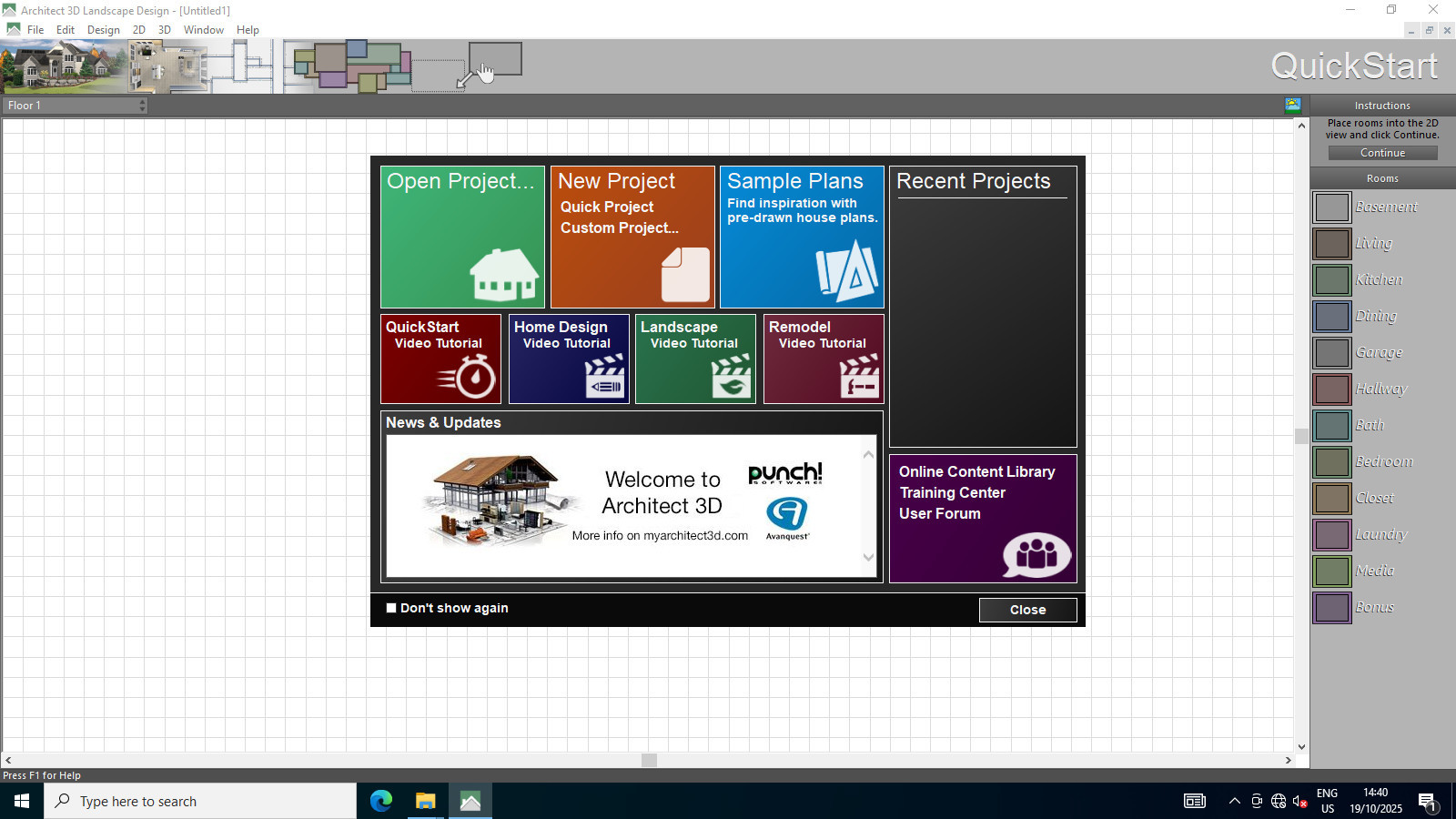Viewport: 1456px width, 819px height.
Task: Close the welcome dialog
Action: pos(1027,610)
